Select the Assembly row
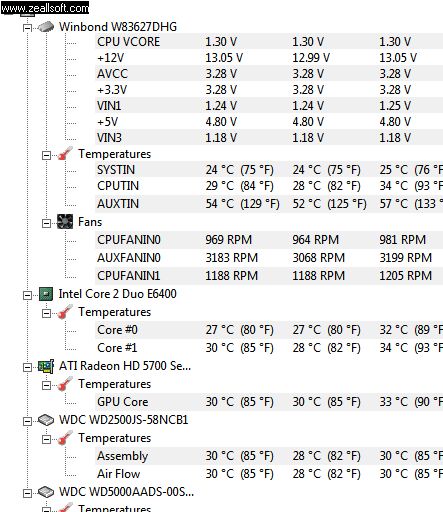 coord(269,456)
